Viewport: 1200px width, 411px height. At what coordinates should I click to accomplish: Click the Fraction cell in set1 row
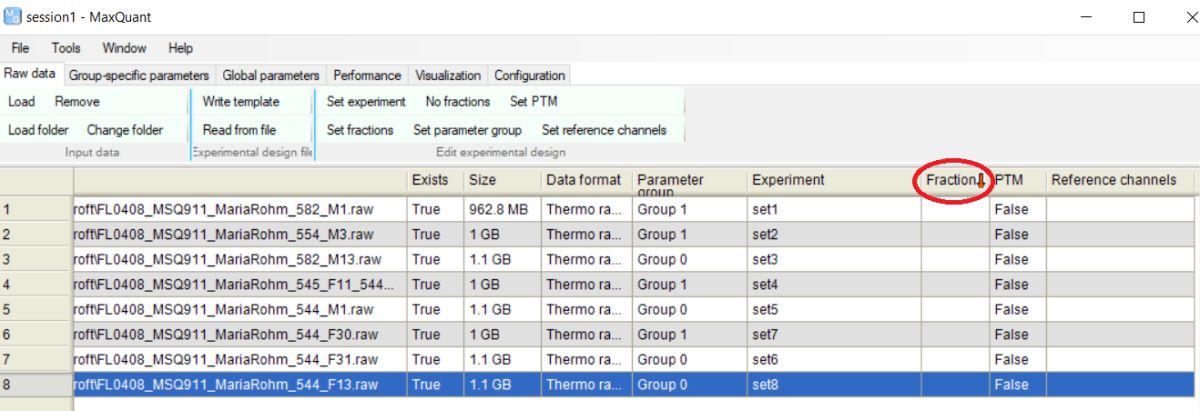point(954,209)
